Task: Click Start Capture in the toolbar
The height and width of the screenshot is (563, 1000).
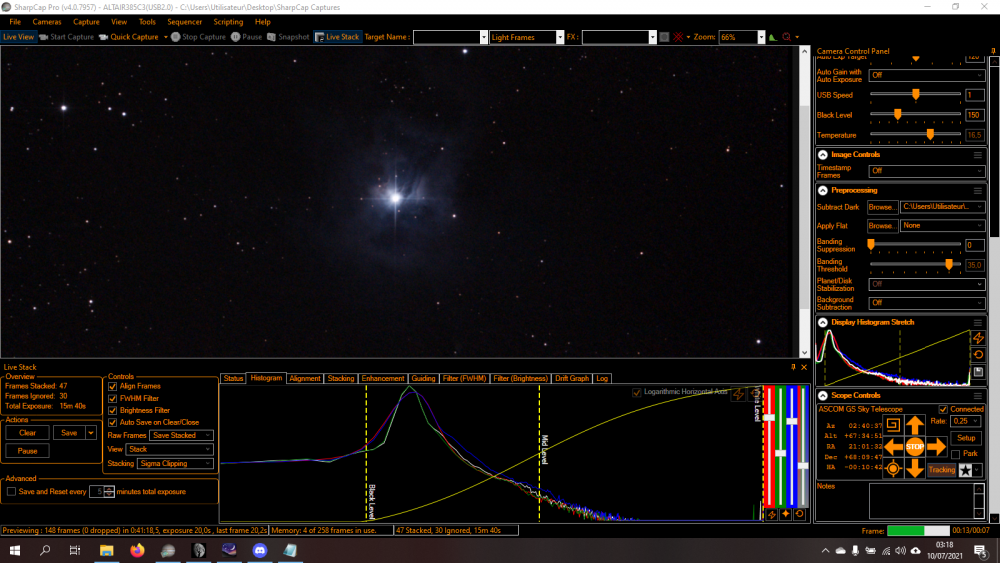Action: click(x=66, y=37)
